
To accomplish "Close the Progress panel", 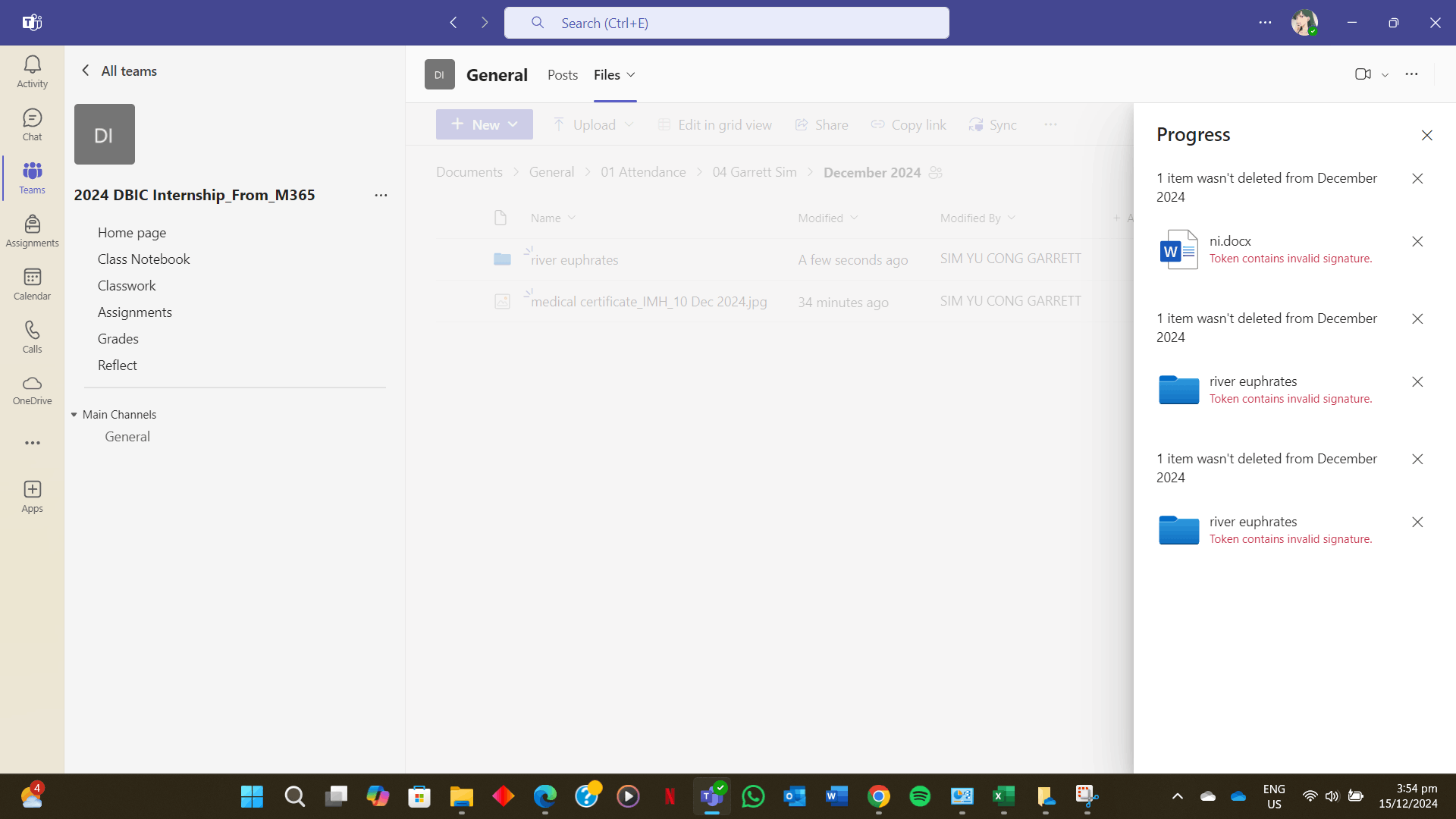I will point(1426,135).
